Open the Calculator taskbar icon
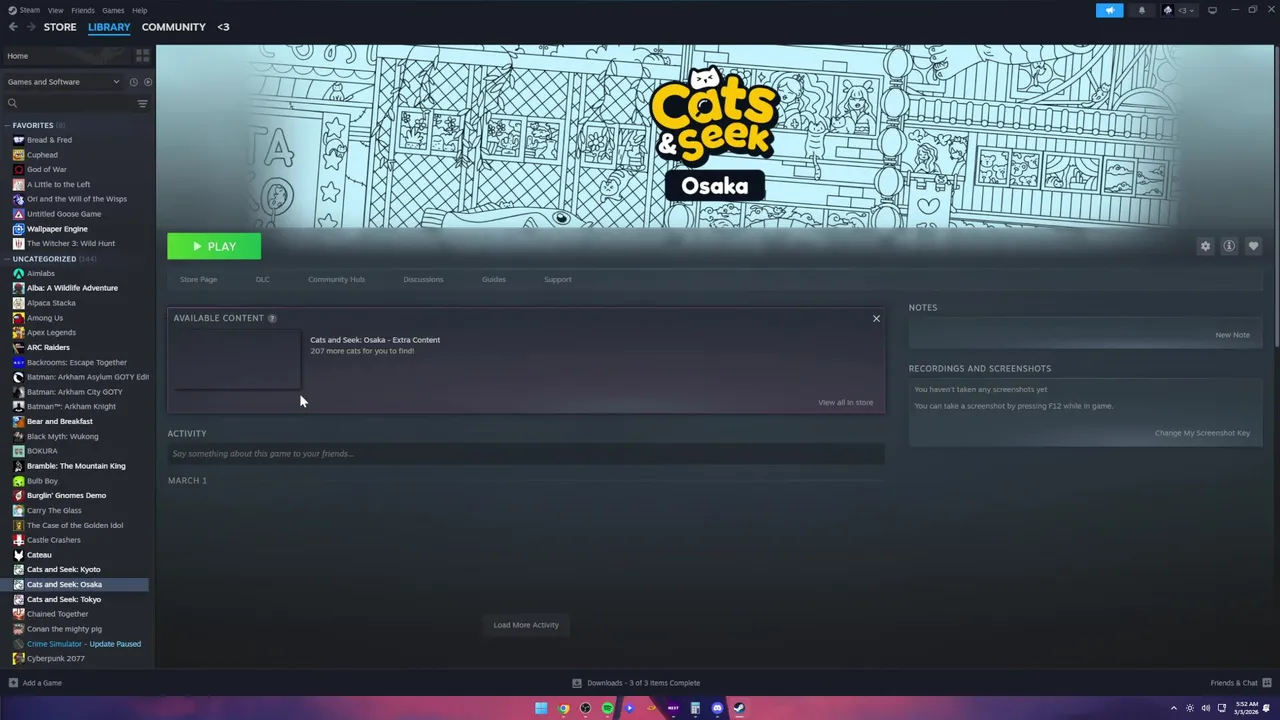 (695, 708)
